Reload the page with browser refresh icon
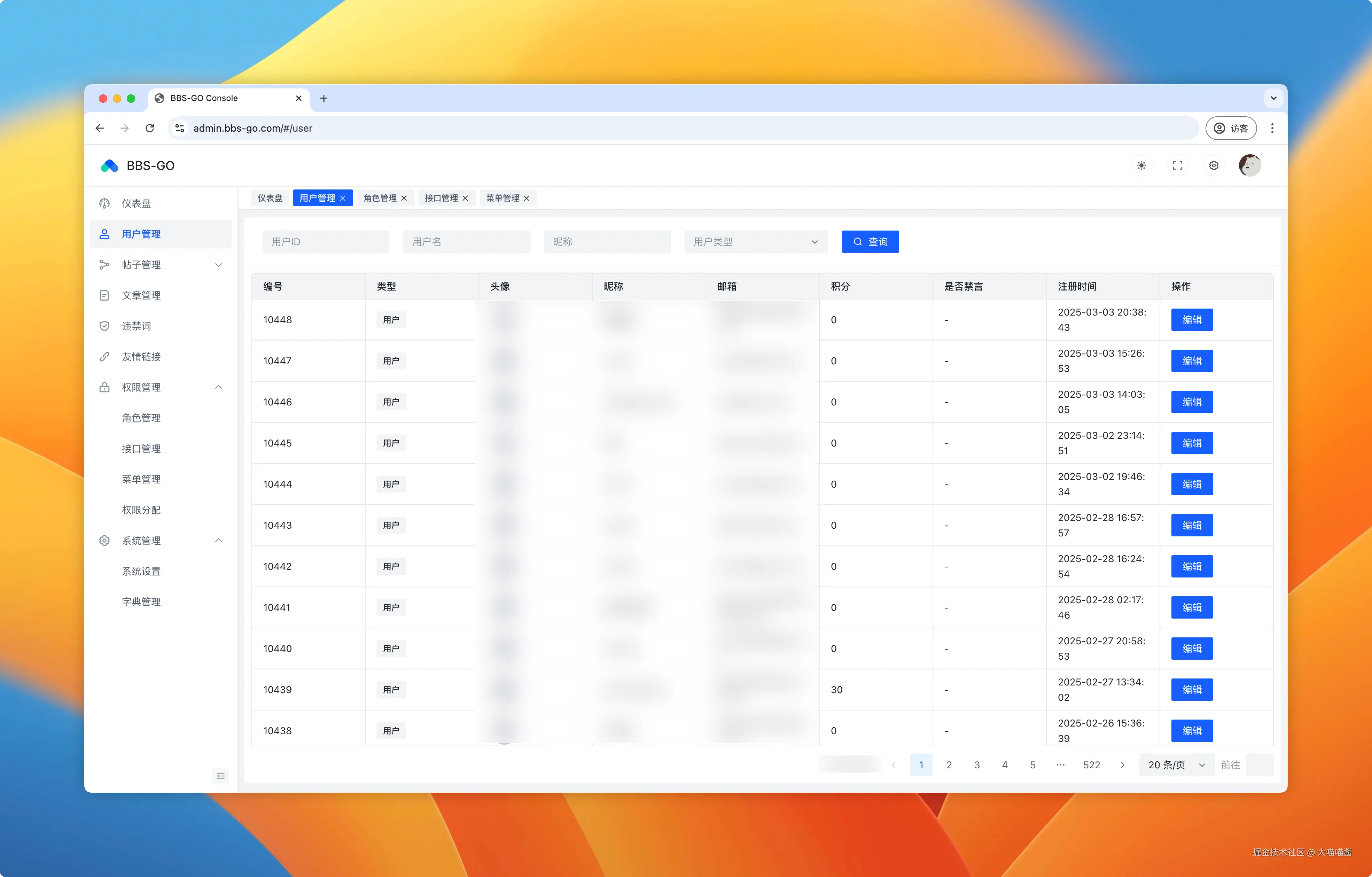 [x=150, y=128]
